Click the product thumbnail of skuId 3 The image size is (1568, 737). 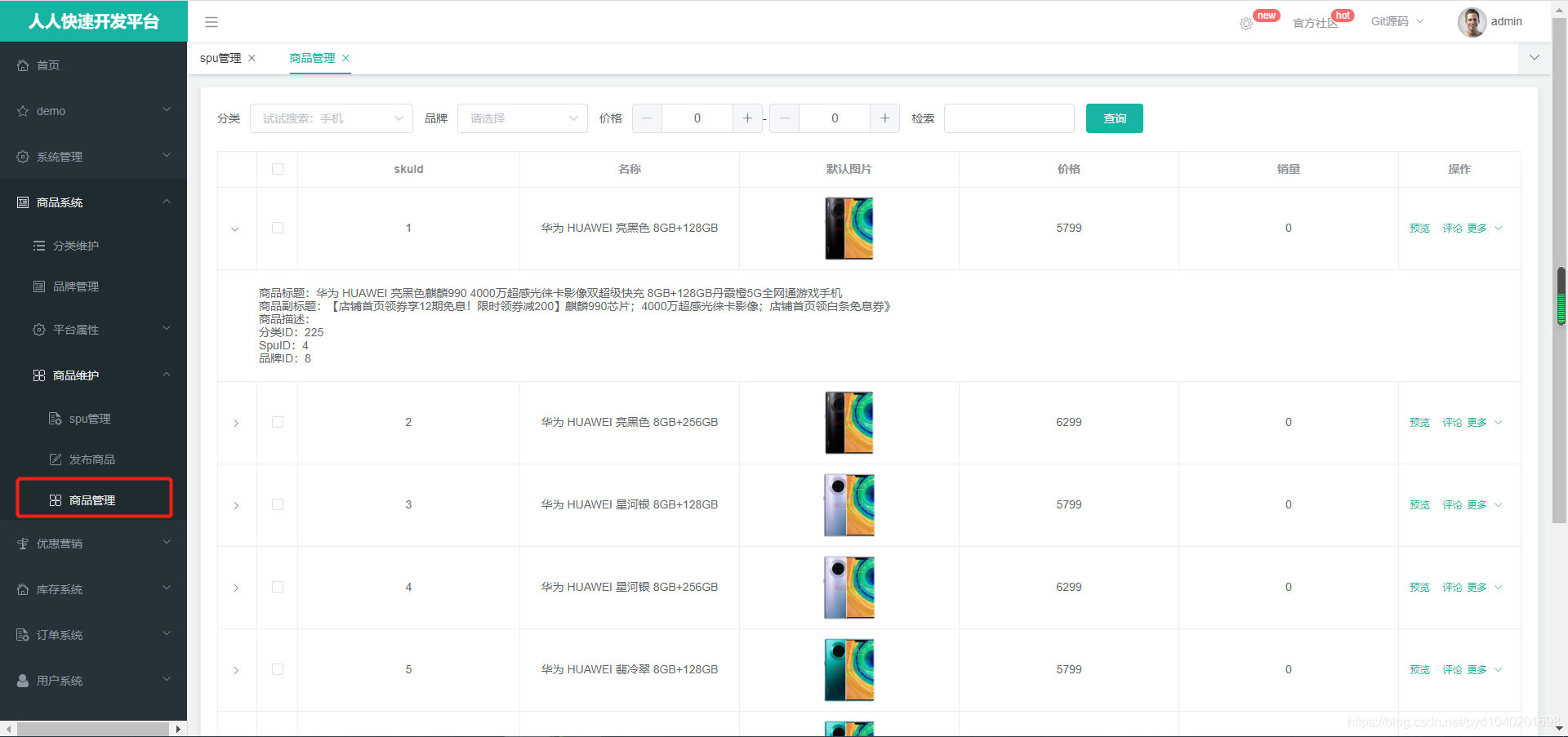click(x=849, y=505)
